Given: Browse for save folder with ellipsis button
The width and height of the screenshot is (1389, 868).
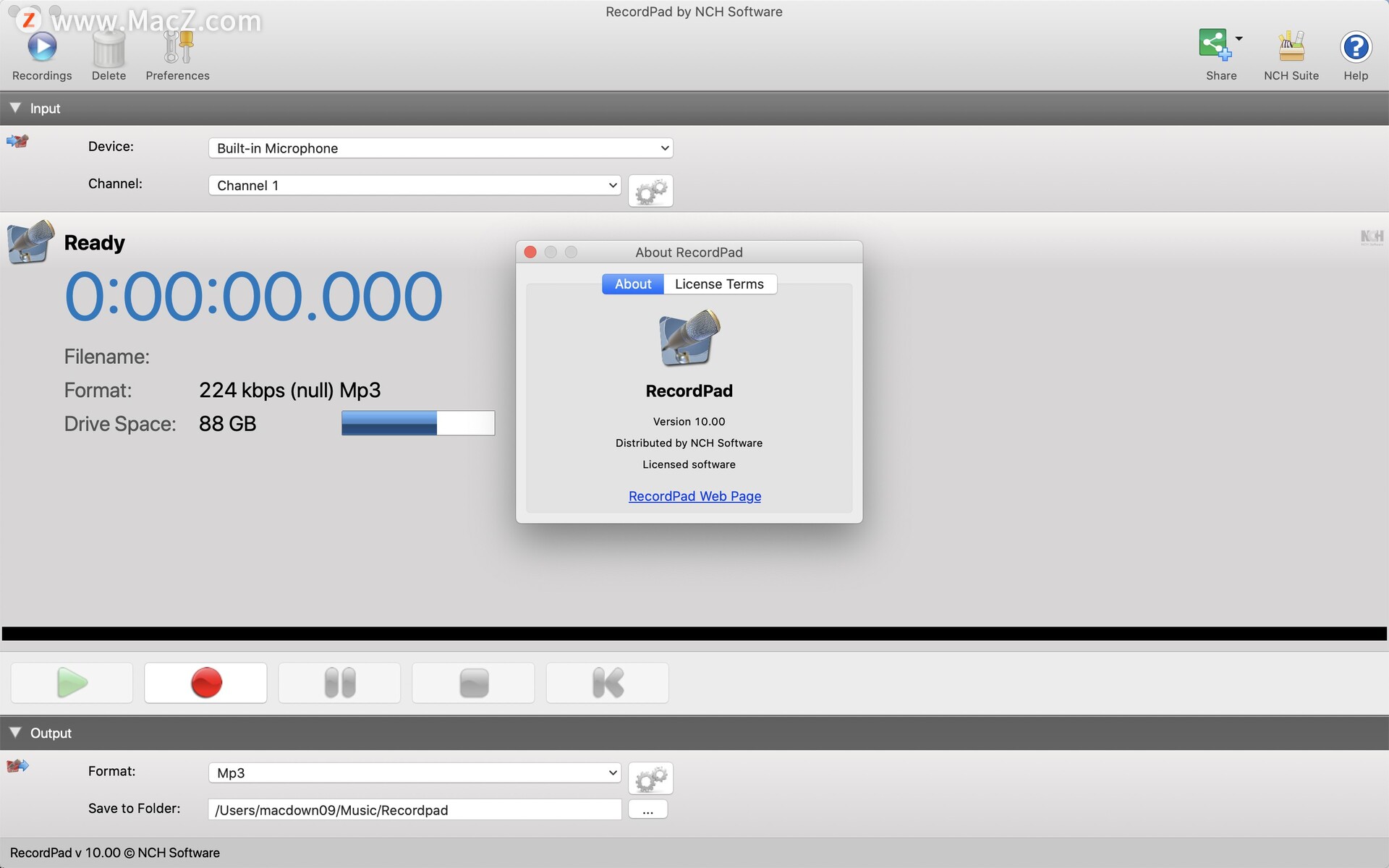Looking at the screenshot, I should (x=648, y=809).
